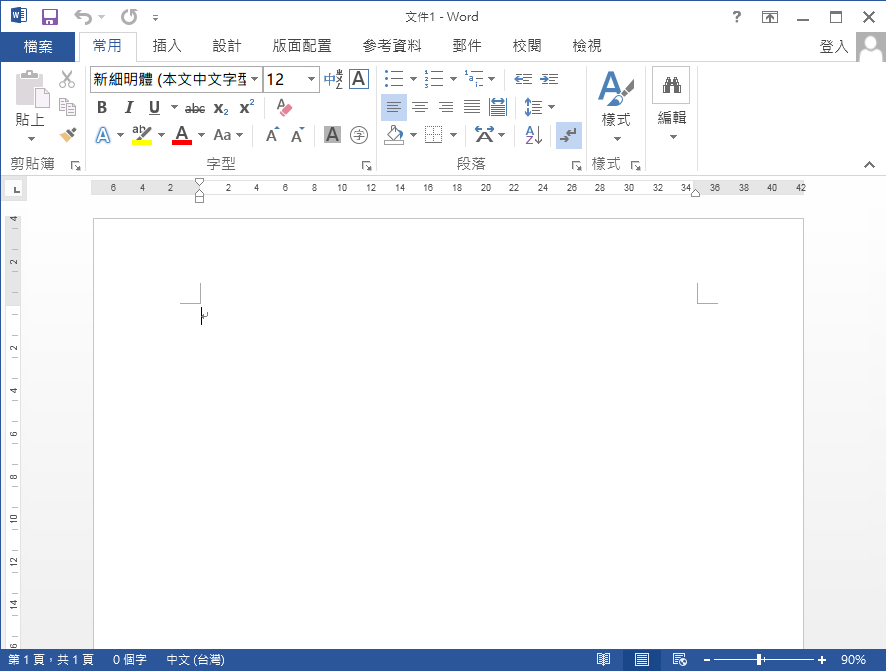Viewport: 886px width, 671px height.
Task: Switch to the 設計 tab
Action: pyautogui.click(x=227, y=46)
